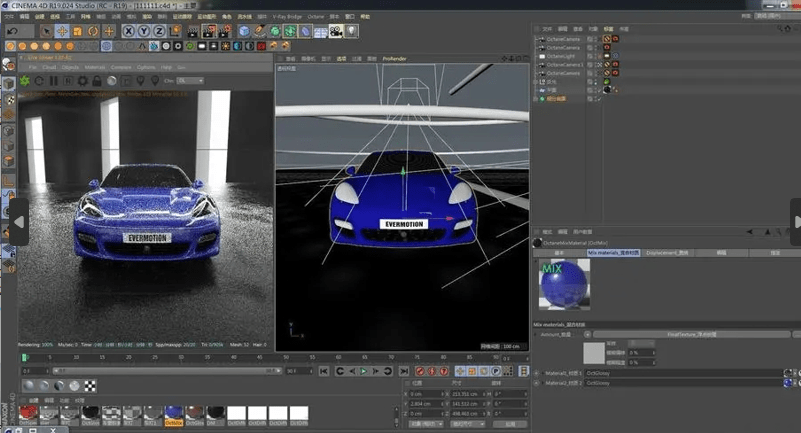
Task: Open the V-Ray Bridge menu
Action: point(287,17)
